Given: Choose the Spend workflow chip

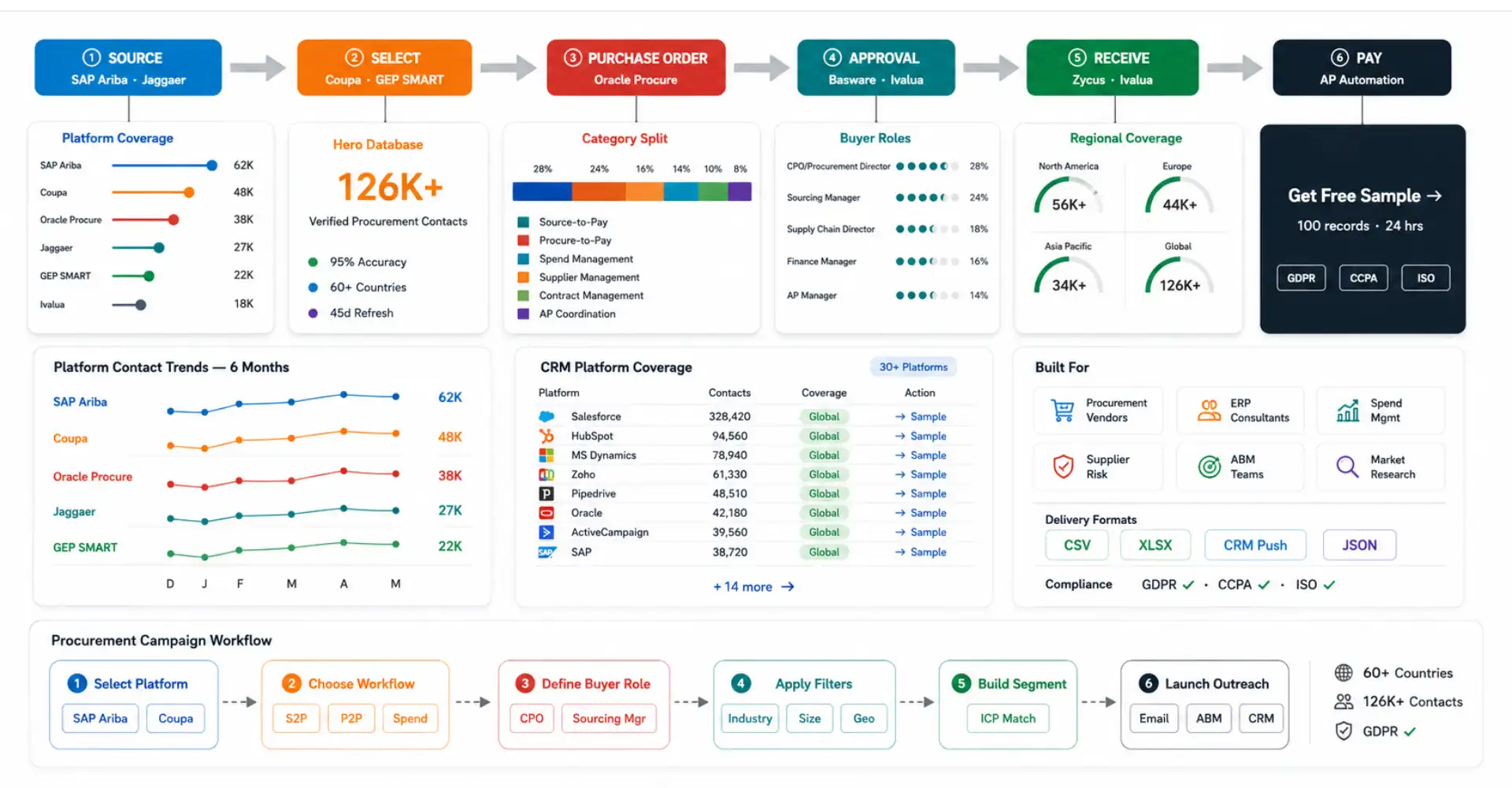Looking at the screenshot, I should coord(409,719).
